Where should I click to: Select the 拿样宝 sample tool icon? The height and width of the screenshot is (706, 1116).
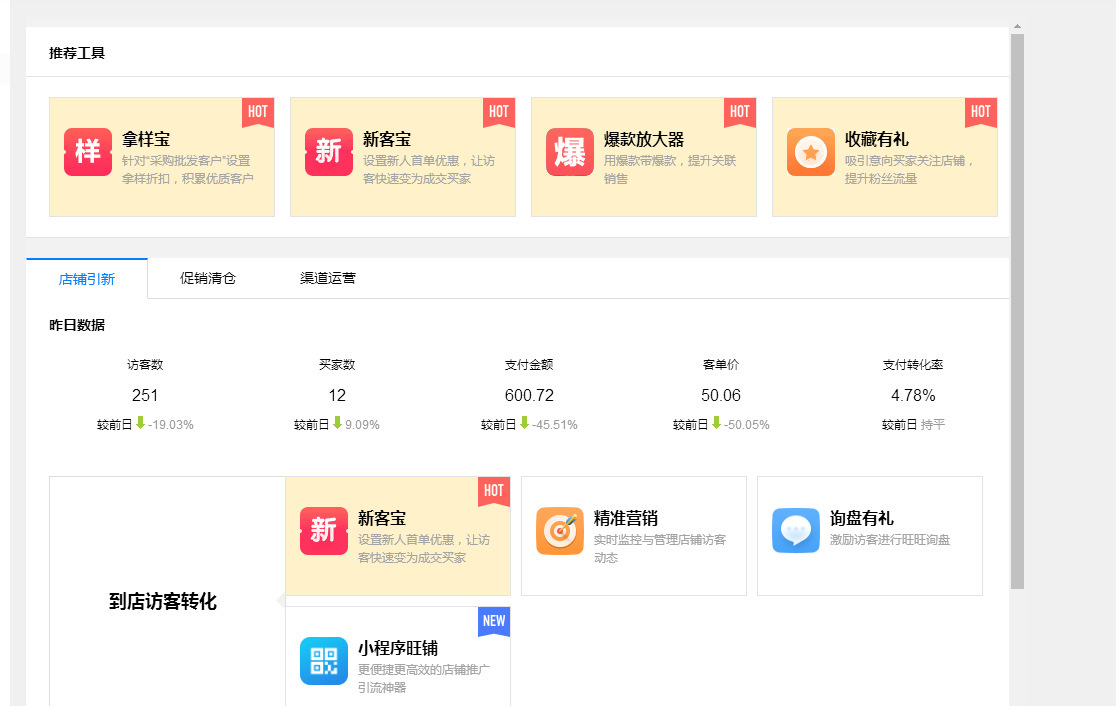[x=88, y=153]
